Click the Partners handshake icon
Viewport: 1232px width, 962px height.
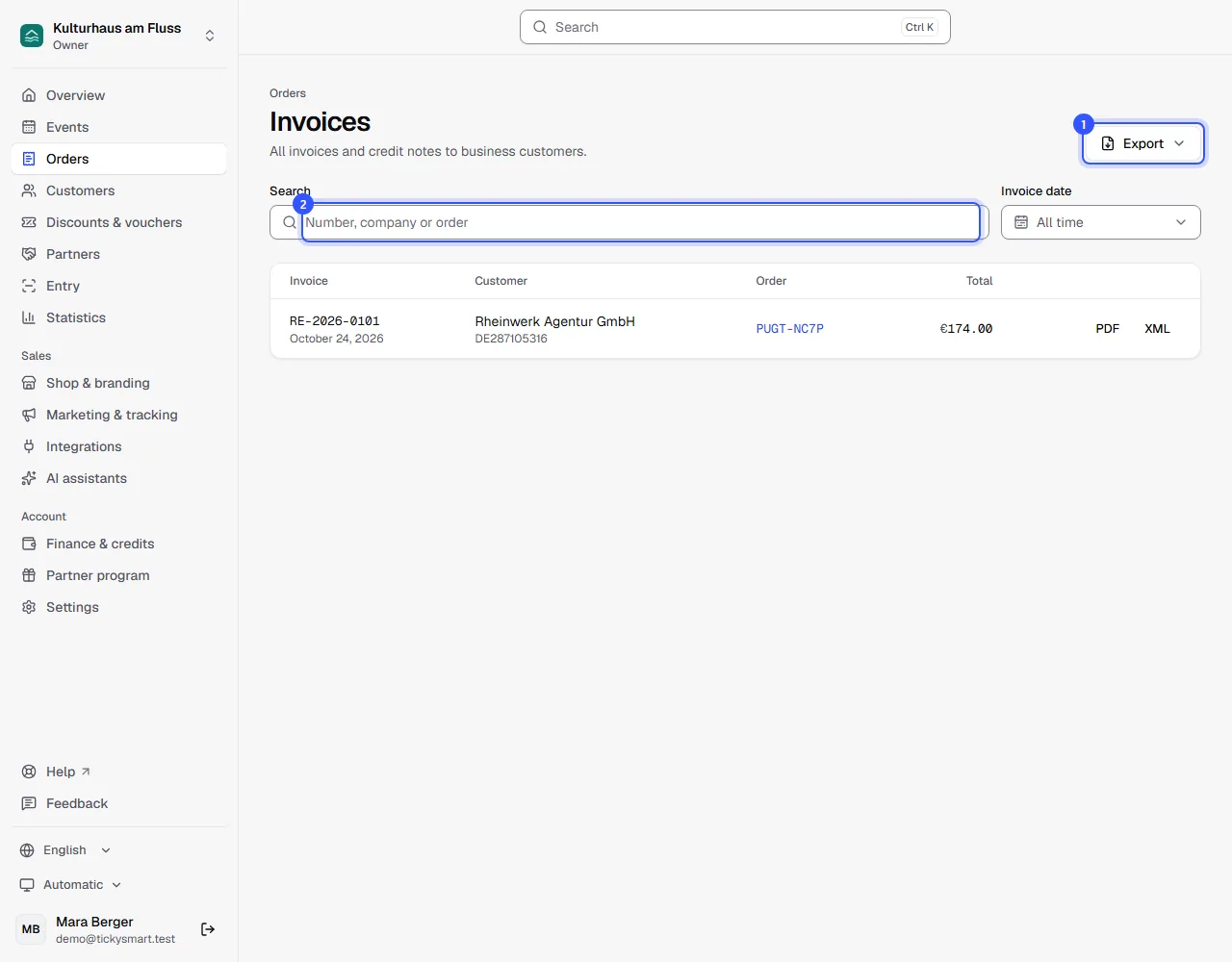[29, 254]
